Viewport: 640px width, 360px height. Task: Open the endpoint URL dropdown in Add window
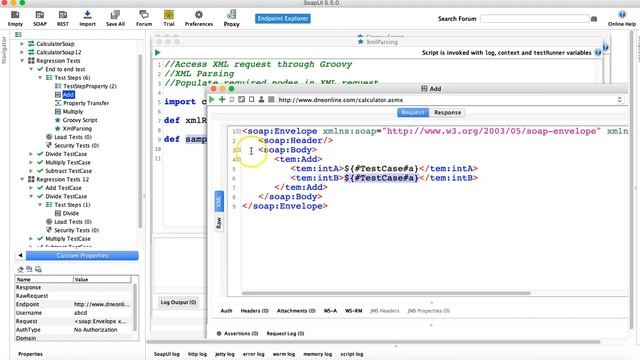(x=619, y=100)
